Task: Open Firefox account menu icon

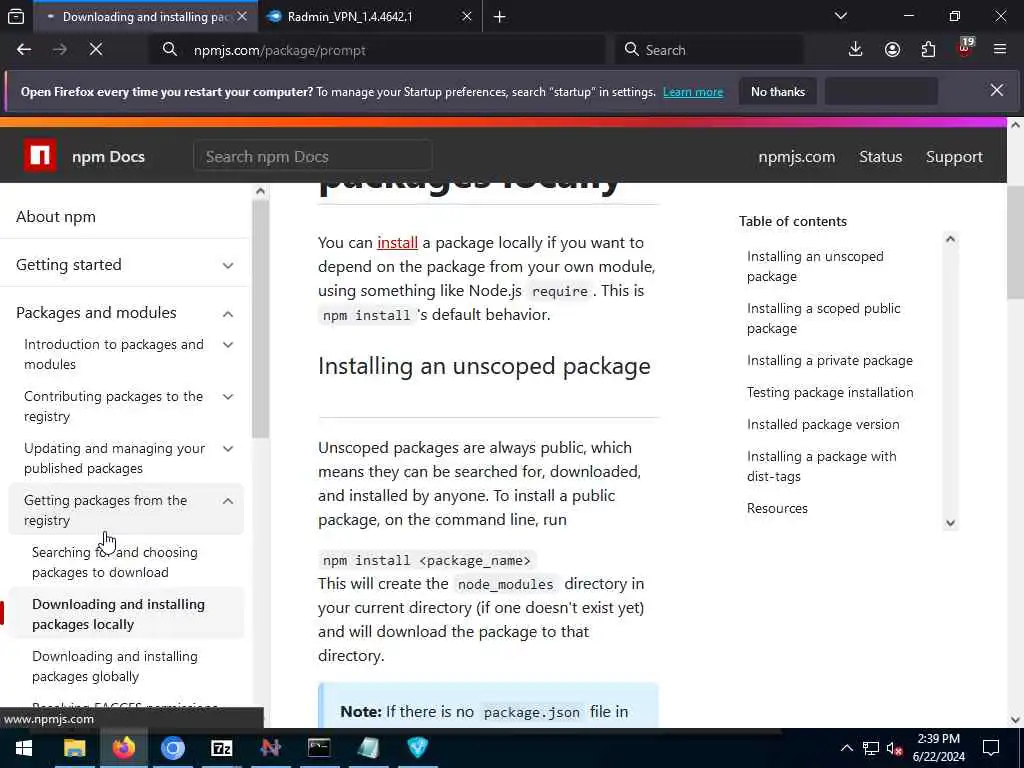Action: pos(892,50)
